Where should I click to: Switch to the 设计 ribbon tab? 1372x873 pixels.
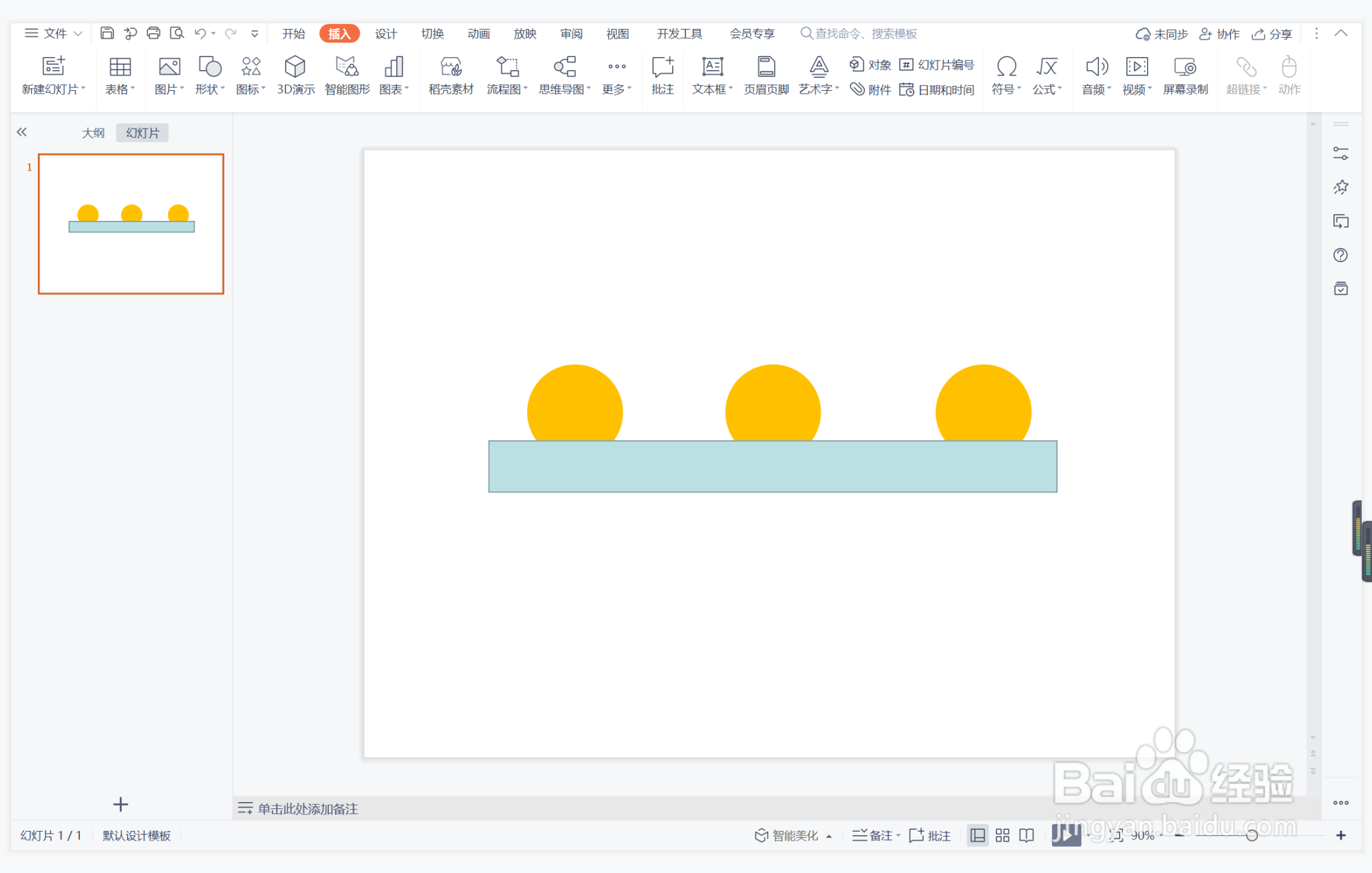385,34
